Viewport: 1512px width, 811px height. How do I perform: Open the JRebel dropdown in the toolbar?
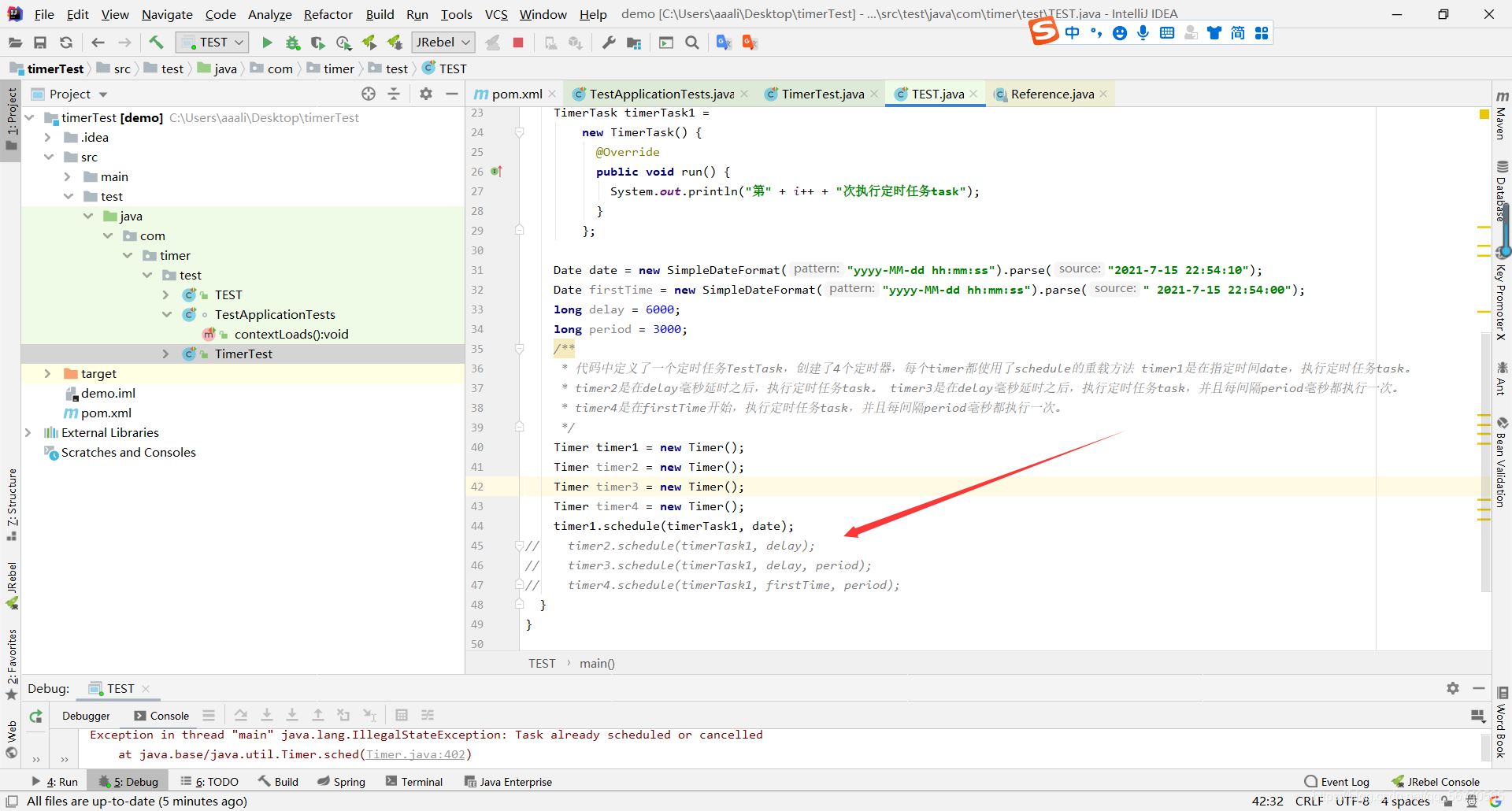tap(442, 43)
